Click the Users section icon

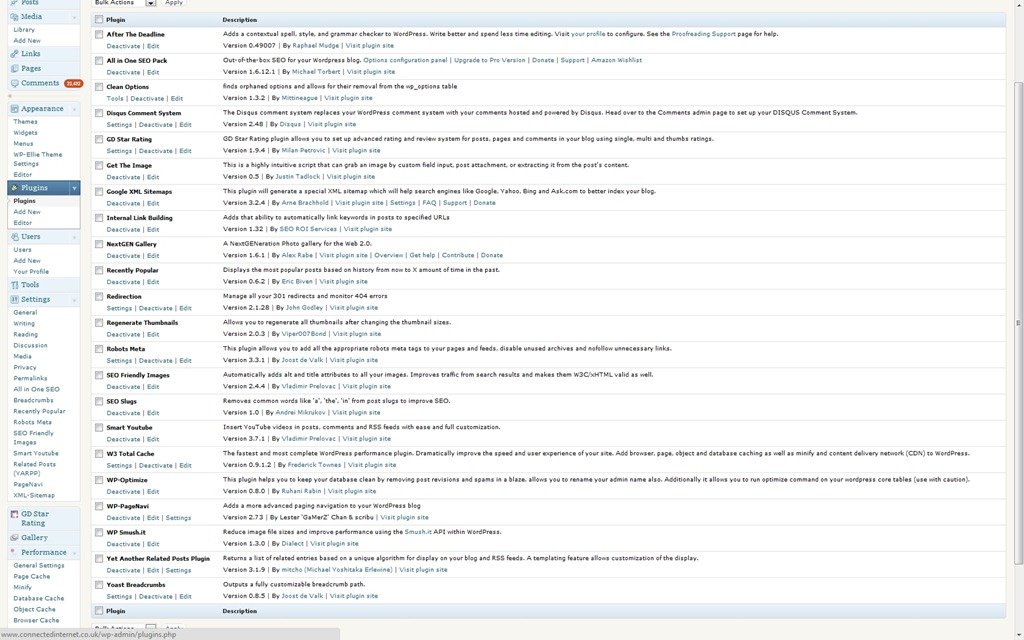pos(14,237)
